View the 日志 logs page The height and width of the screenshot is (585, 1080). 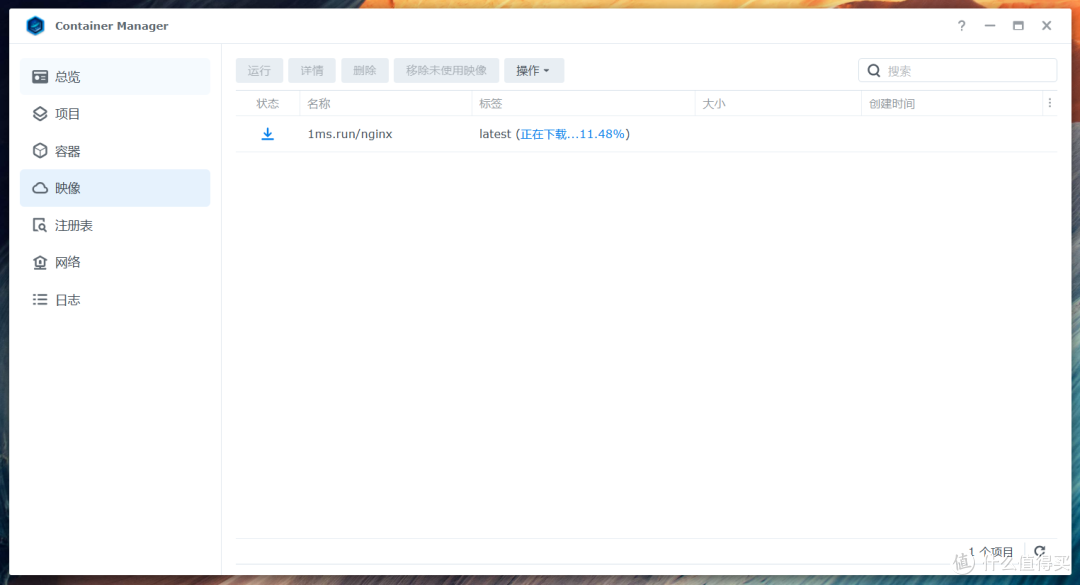[115, 300]
